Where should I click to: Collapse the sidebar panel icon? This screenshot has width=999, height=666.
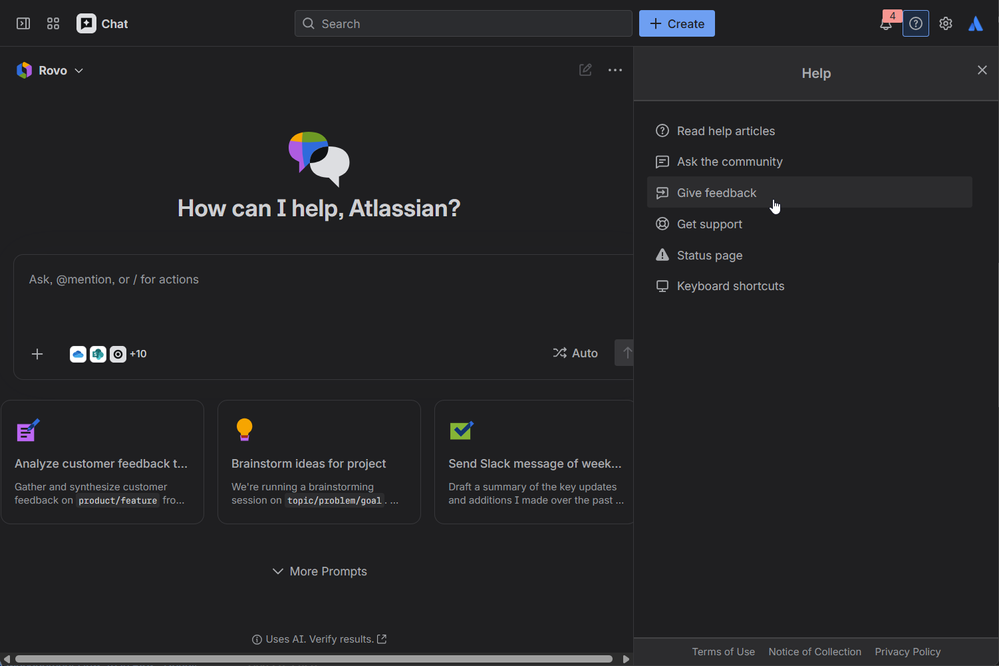tap(23, 24)
